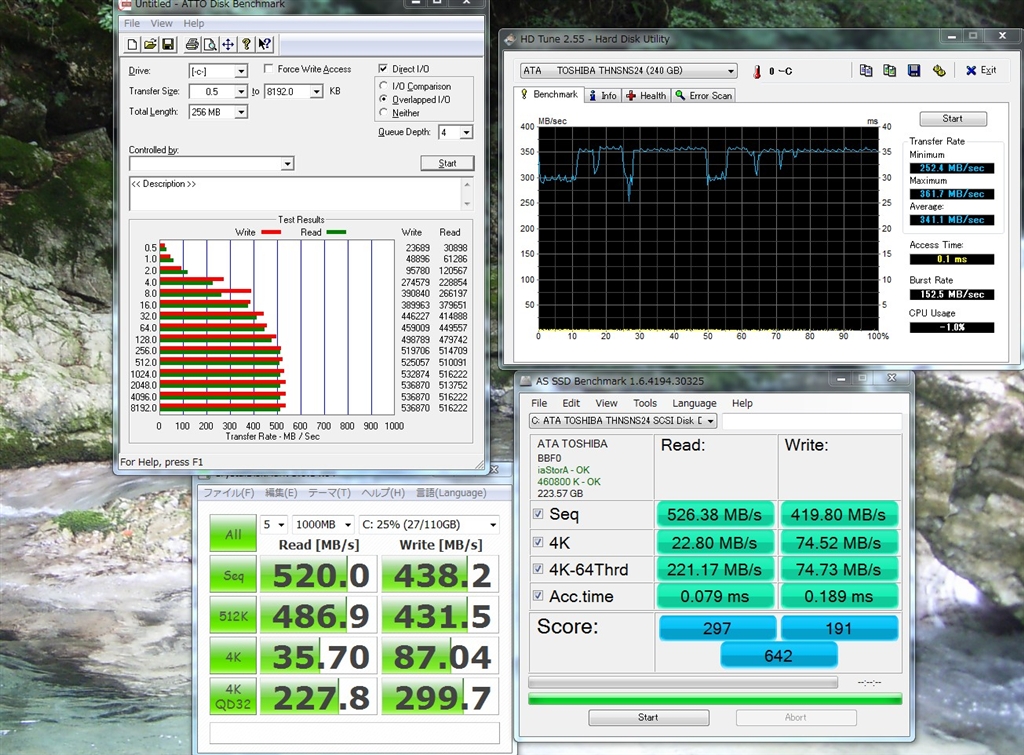Viewport: 1024px width, 755px height.
Task: Click the context help arrow icon in ATTO
Action: click(264, 44)
